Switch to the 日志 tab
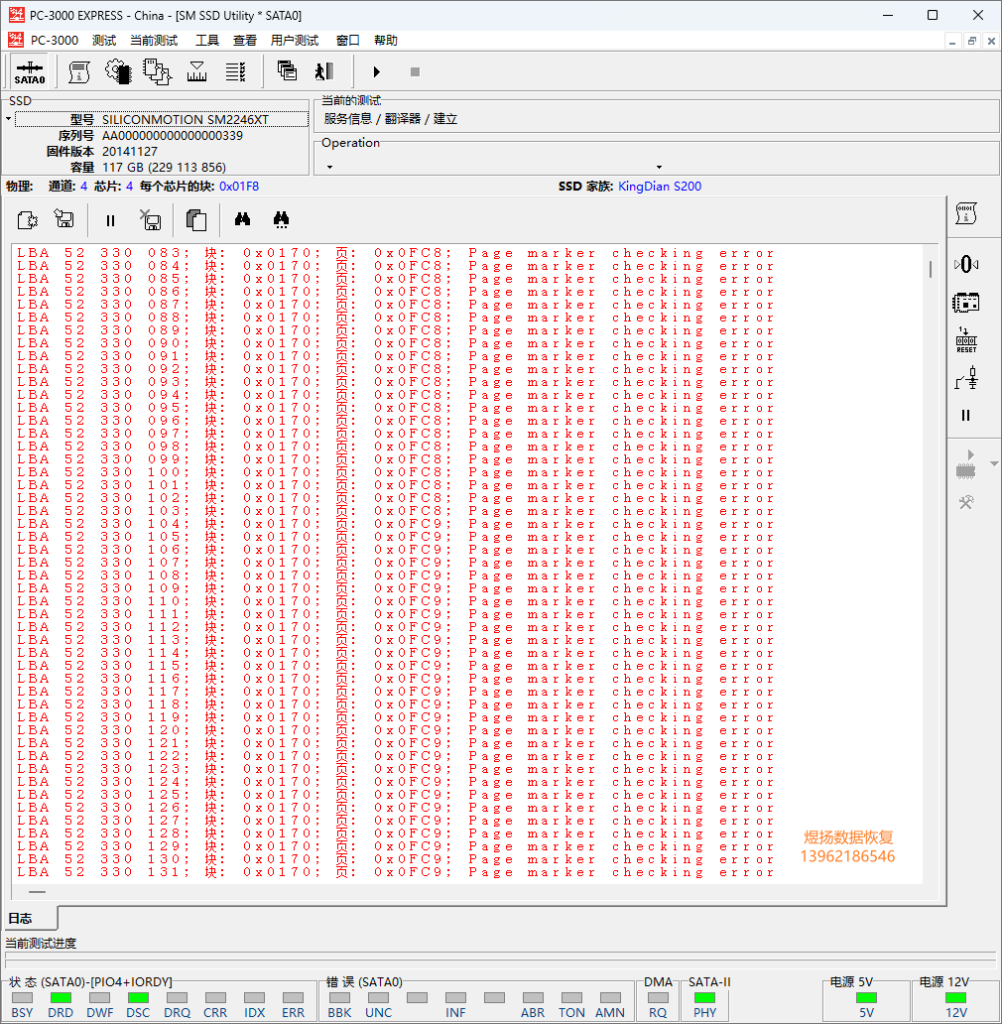1002x1024 pixels. coord(20,919)
